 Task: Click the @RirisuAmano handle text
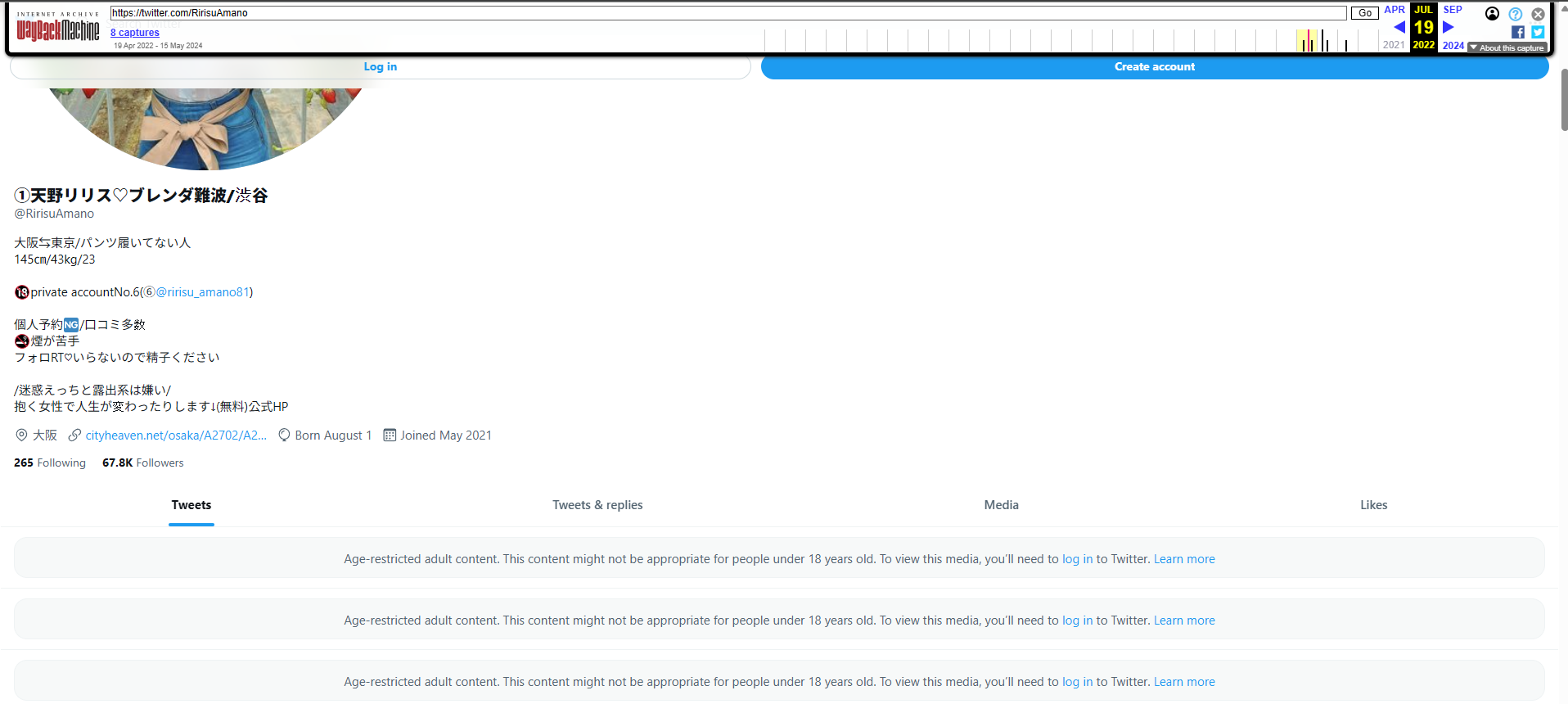54,214
